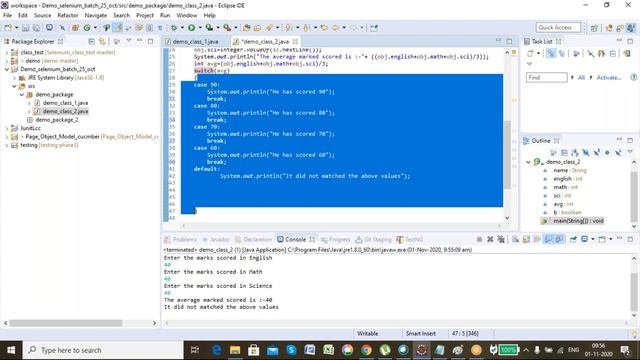Click Pin Console icon
The image size is (640, 360).
click(x=573, y=239)
